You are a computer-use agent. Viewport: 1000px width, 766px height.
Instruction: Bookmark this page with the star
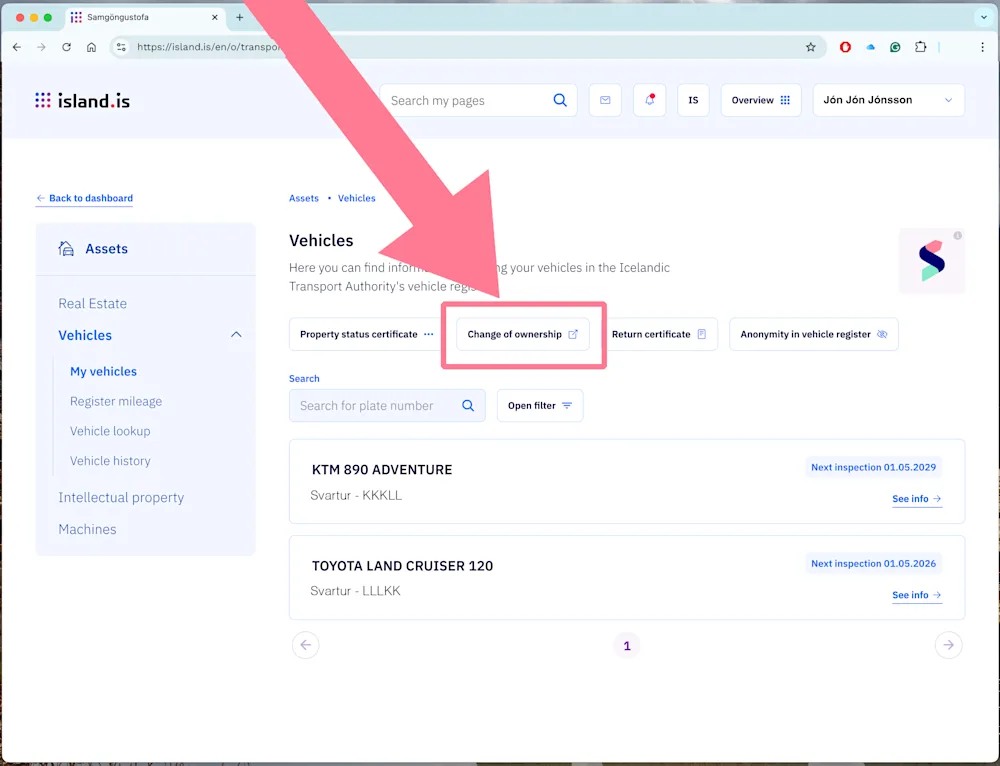pos(811,47)
